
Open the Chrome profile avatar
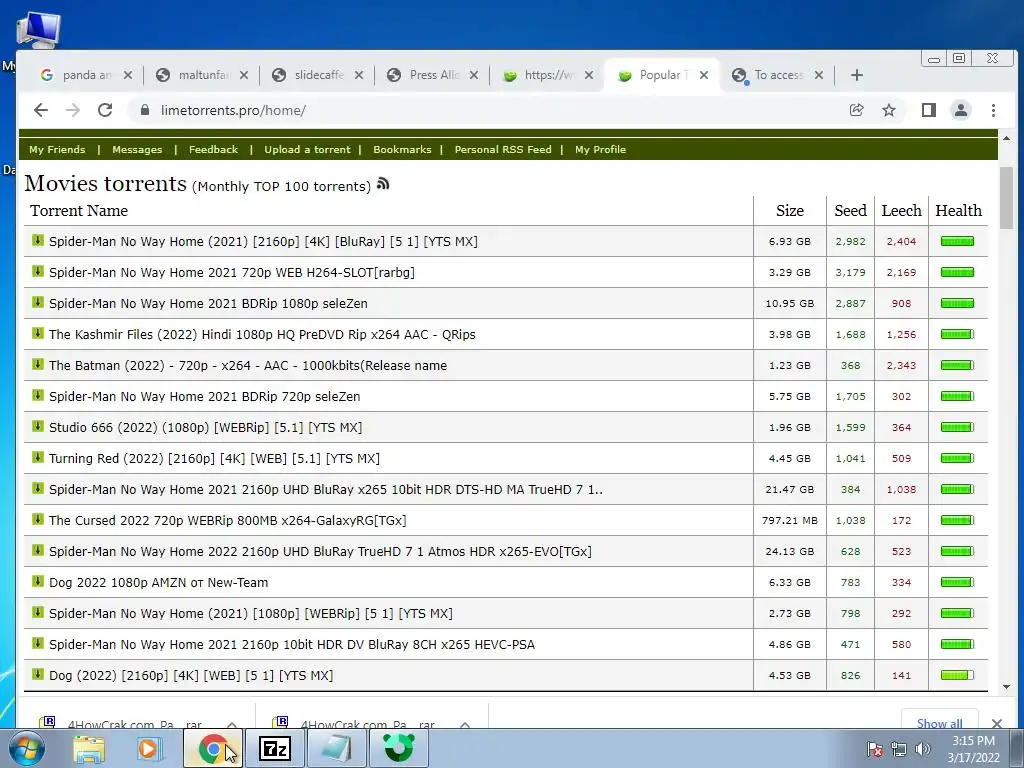point(961,110)
